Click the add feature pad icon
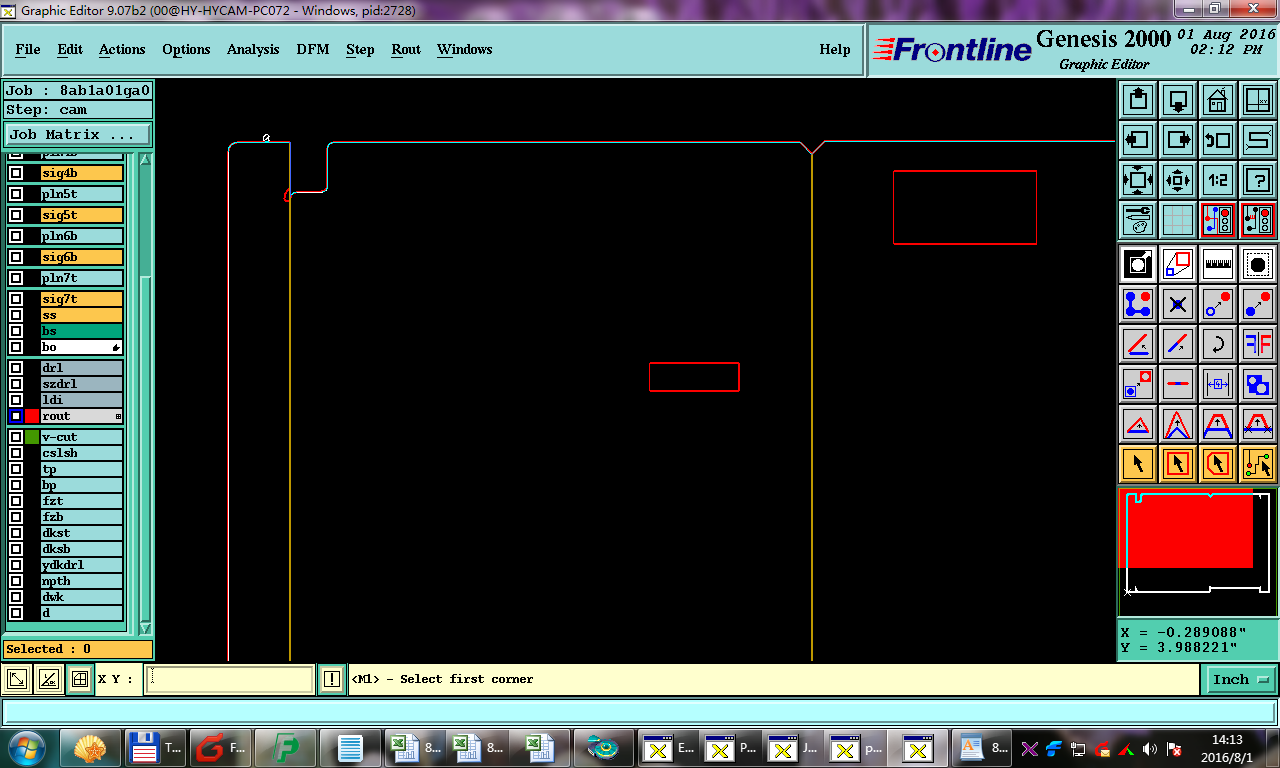Viewport: 1280px width, 768px height. tap(1258, 264)
